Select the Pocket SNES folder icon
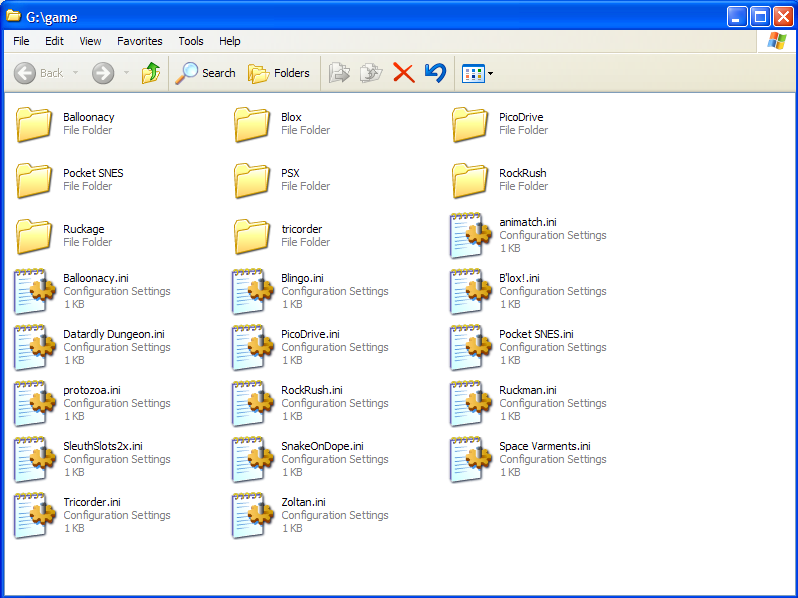 34,180
